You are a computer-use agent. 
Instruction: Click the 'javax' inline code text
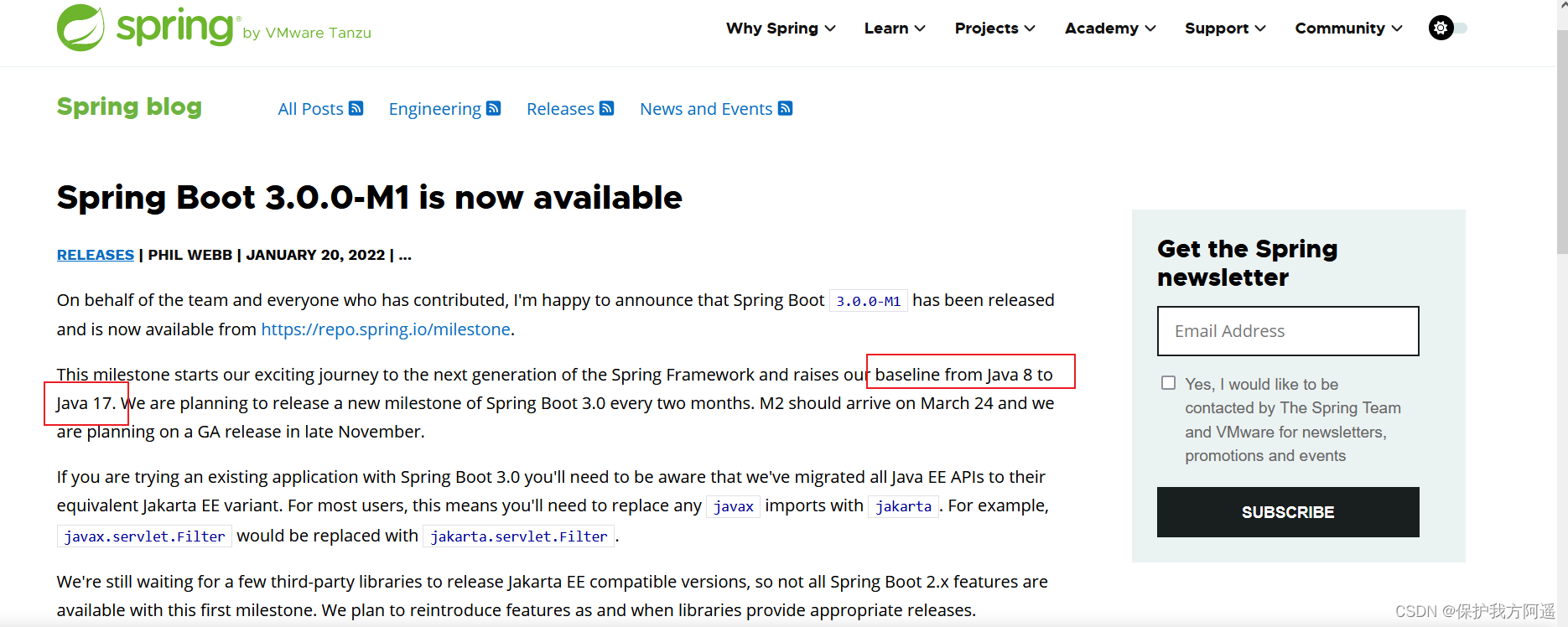(x=734, y=506)
